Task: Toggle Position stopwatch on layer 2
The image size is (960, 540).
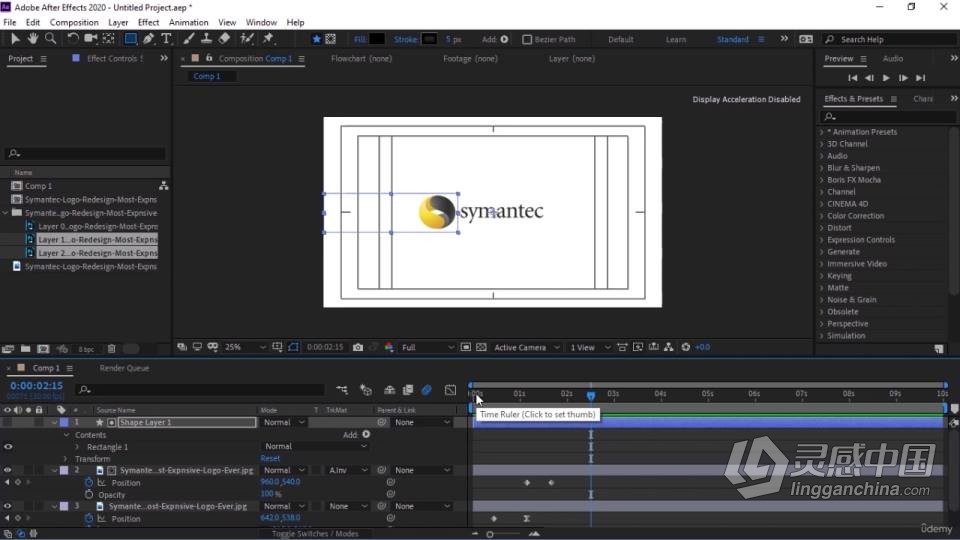Action: coord(89,482)
